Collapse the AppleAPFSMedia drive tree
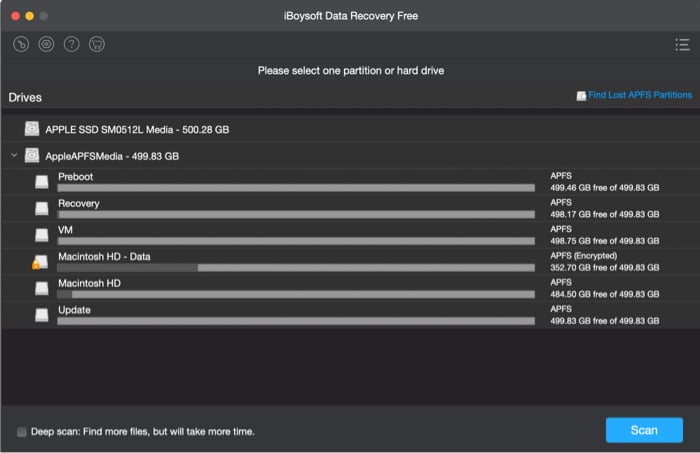This screenshot has height=453, width=700. (14, 155)
